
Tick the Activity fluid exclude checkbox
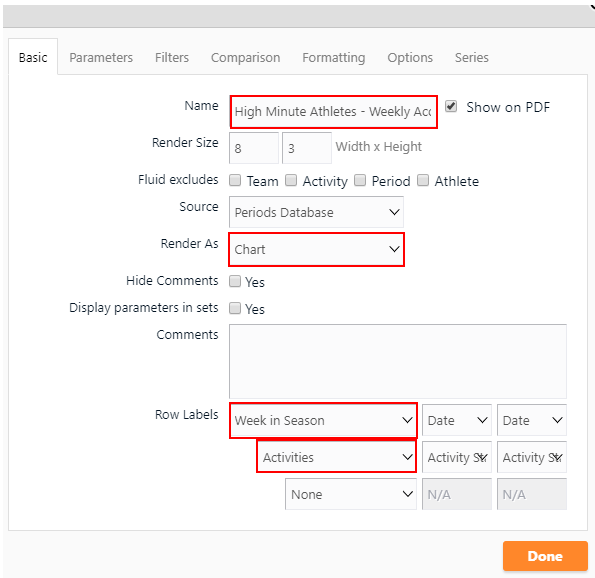click(x=291, y=180)
